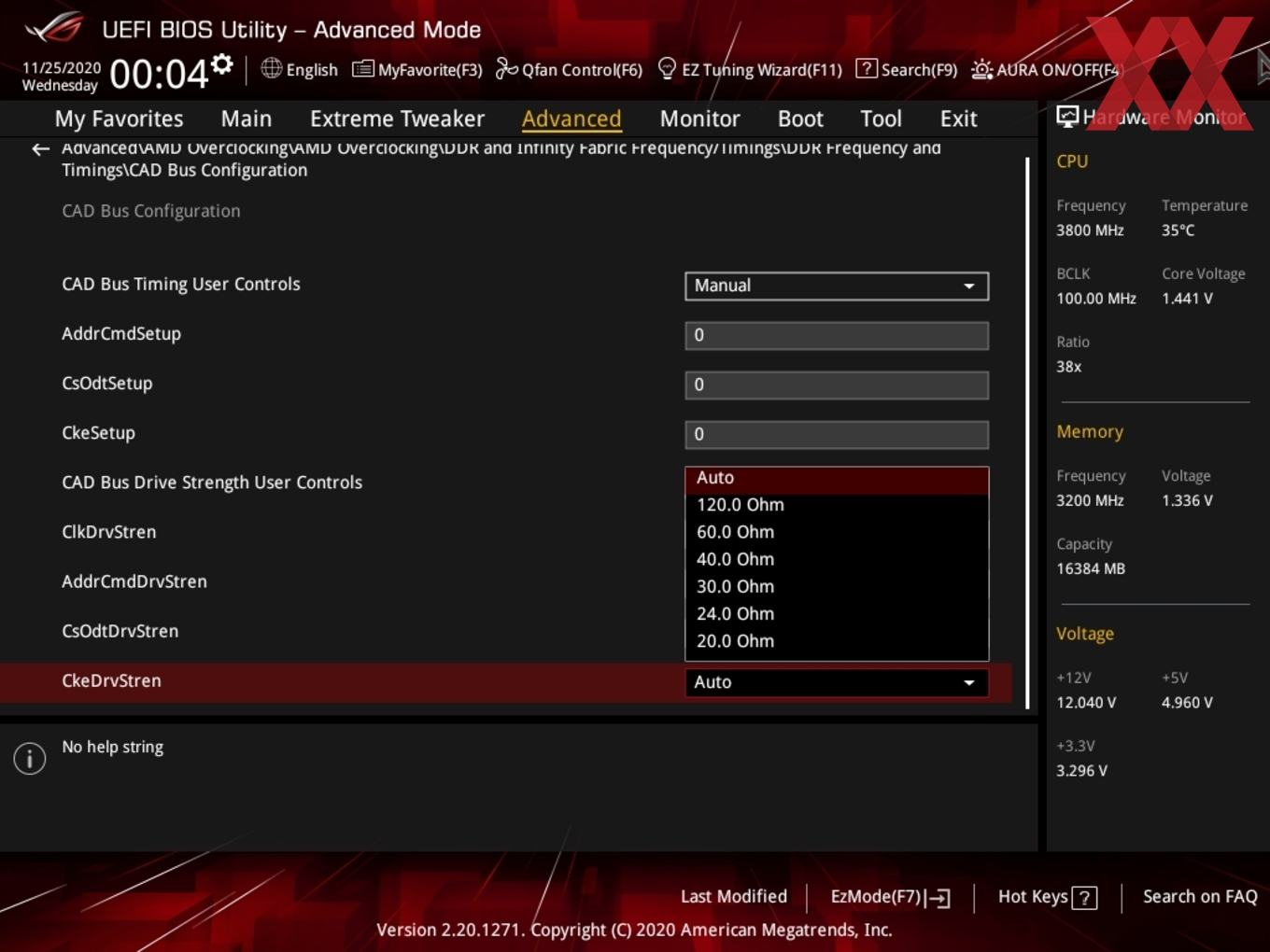The height and width of the screenshot is (952, 1270).
Task: Click Last Modified button
Action: coord(734,897)
